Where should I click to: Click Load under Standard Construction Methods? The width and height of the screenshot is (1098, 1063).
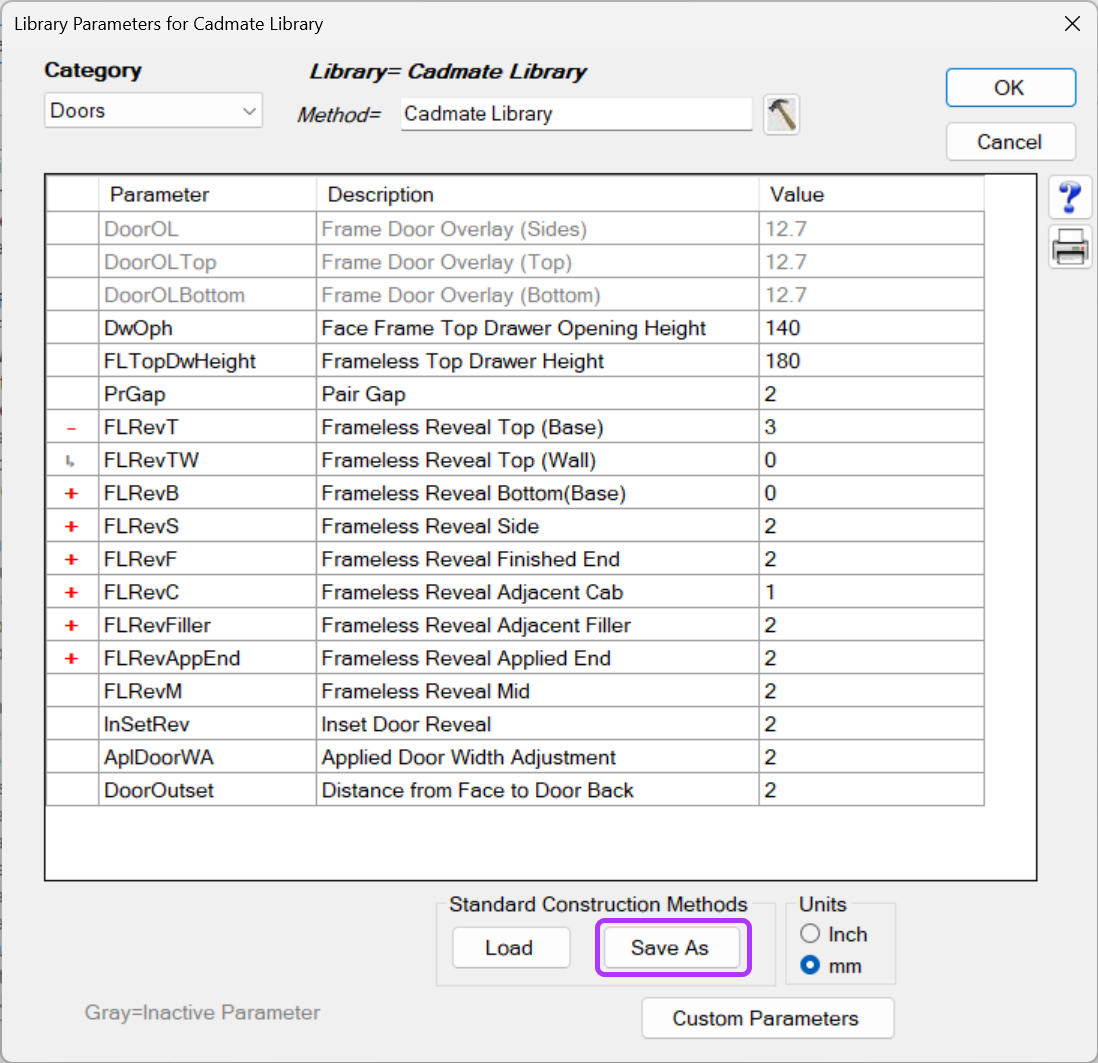511,948
